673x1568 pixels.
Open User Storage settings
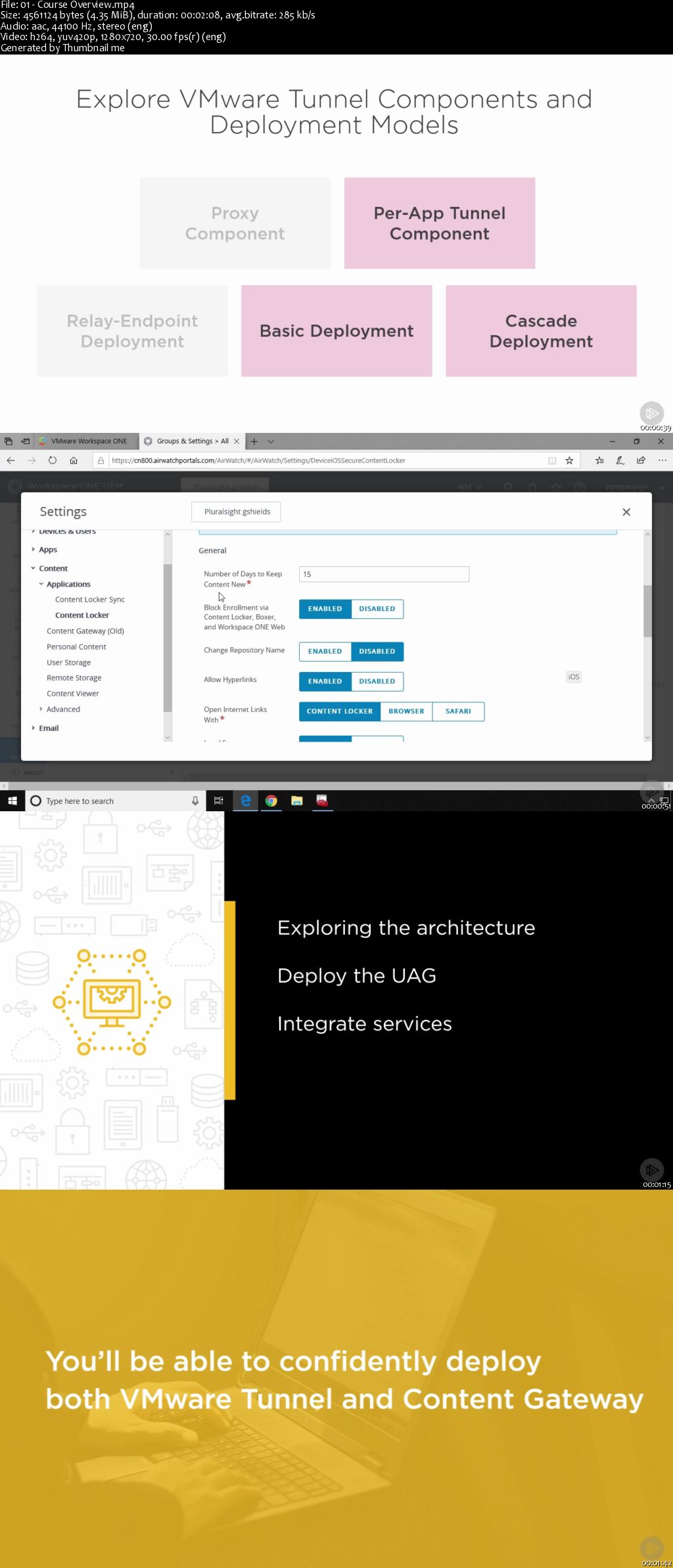coord(69,663)
